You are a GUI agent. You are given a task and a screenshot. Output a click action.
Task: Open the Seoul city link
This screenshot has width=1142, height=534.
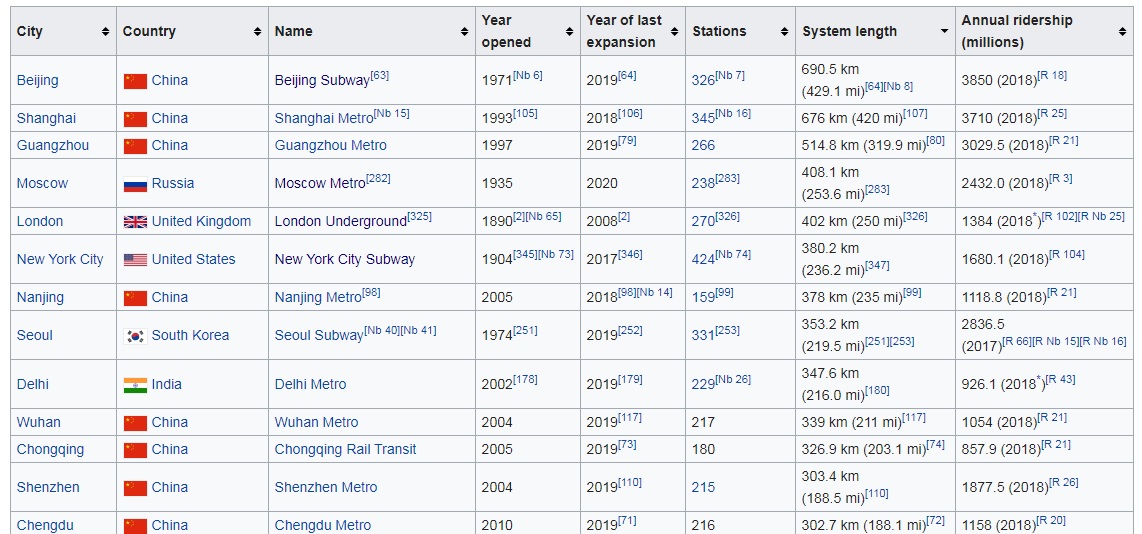coord(34,335)
